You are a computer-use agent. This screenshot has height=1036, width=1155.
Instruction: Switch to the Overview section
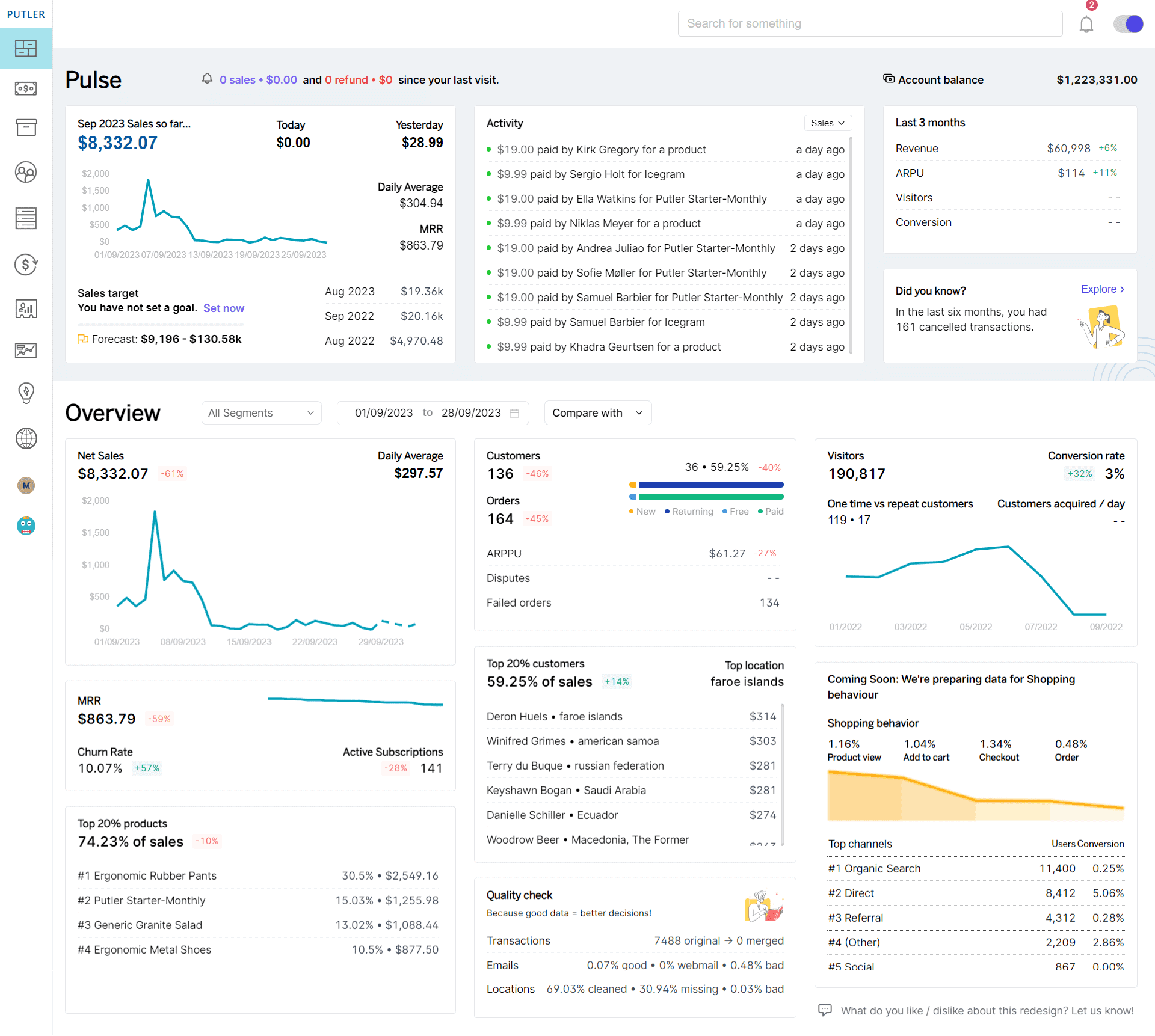[113, 412]
